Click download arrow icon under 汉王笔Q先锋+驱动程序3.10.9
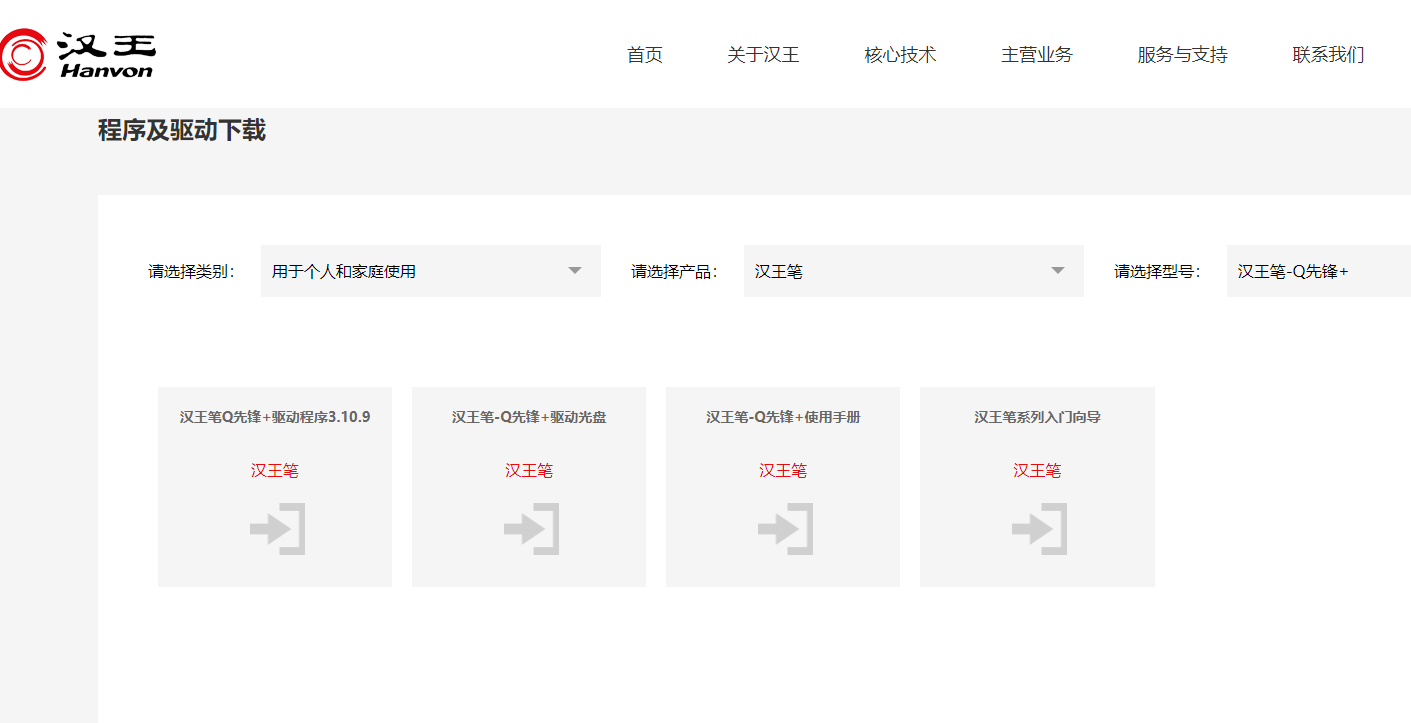Viewport: 1411px width, 723px height. point(277,529)
